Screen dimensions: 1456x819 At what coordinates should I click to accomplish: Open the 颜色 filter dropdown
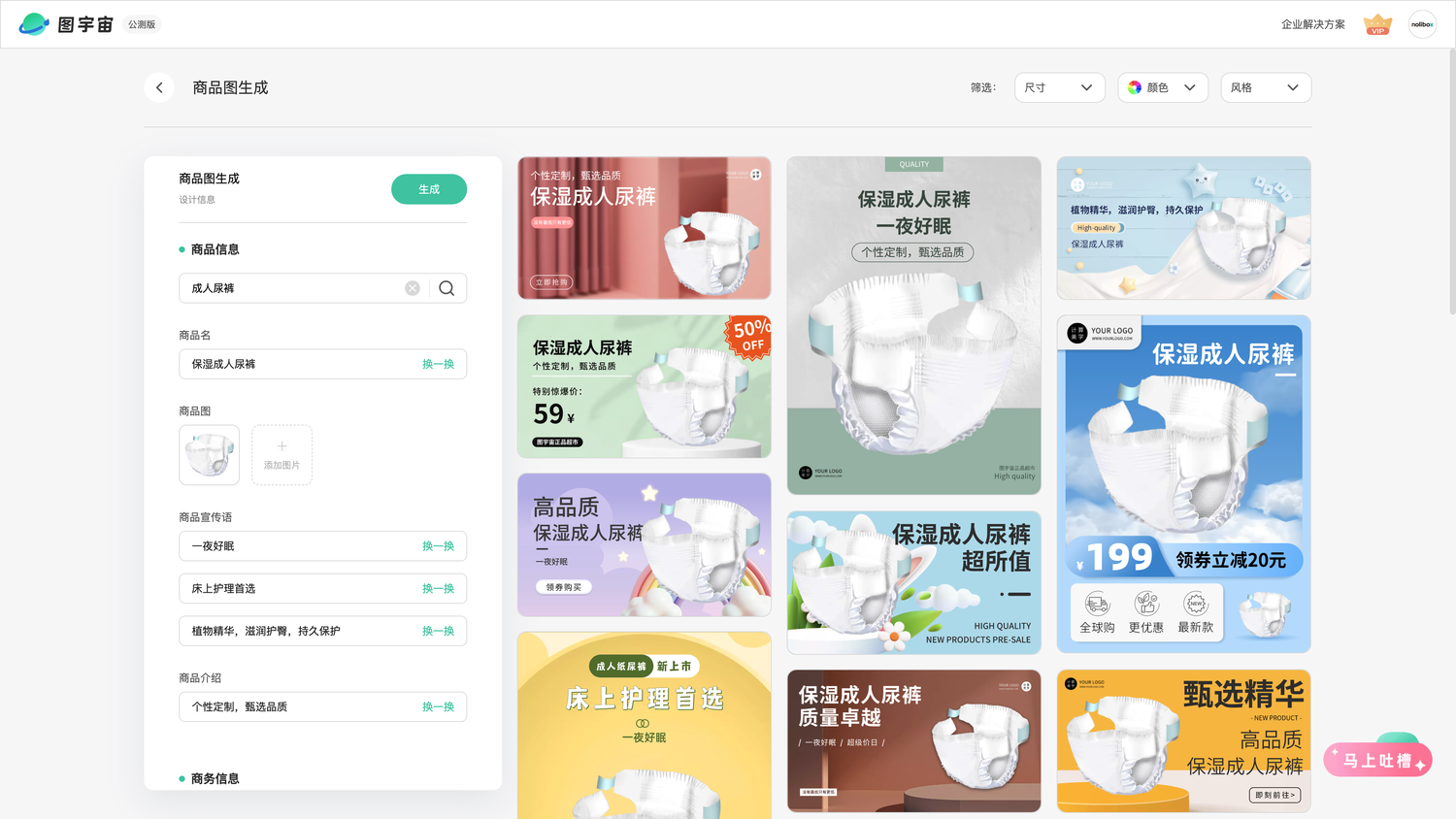[x=1163, y=87]
